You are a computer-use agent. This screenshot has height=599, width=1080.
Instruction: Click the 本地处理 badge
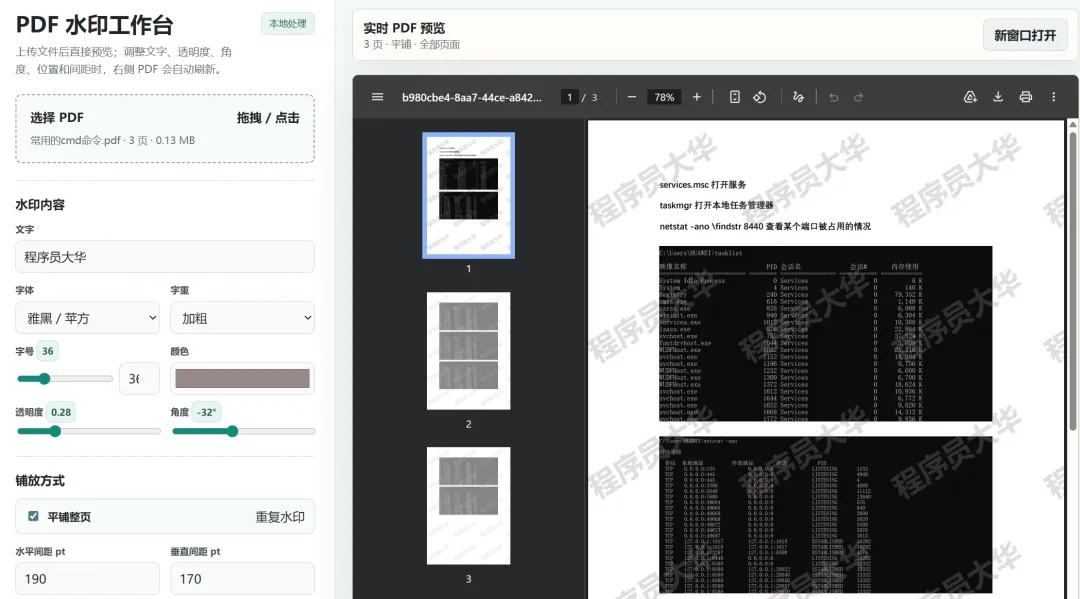(288, 23)
